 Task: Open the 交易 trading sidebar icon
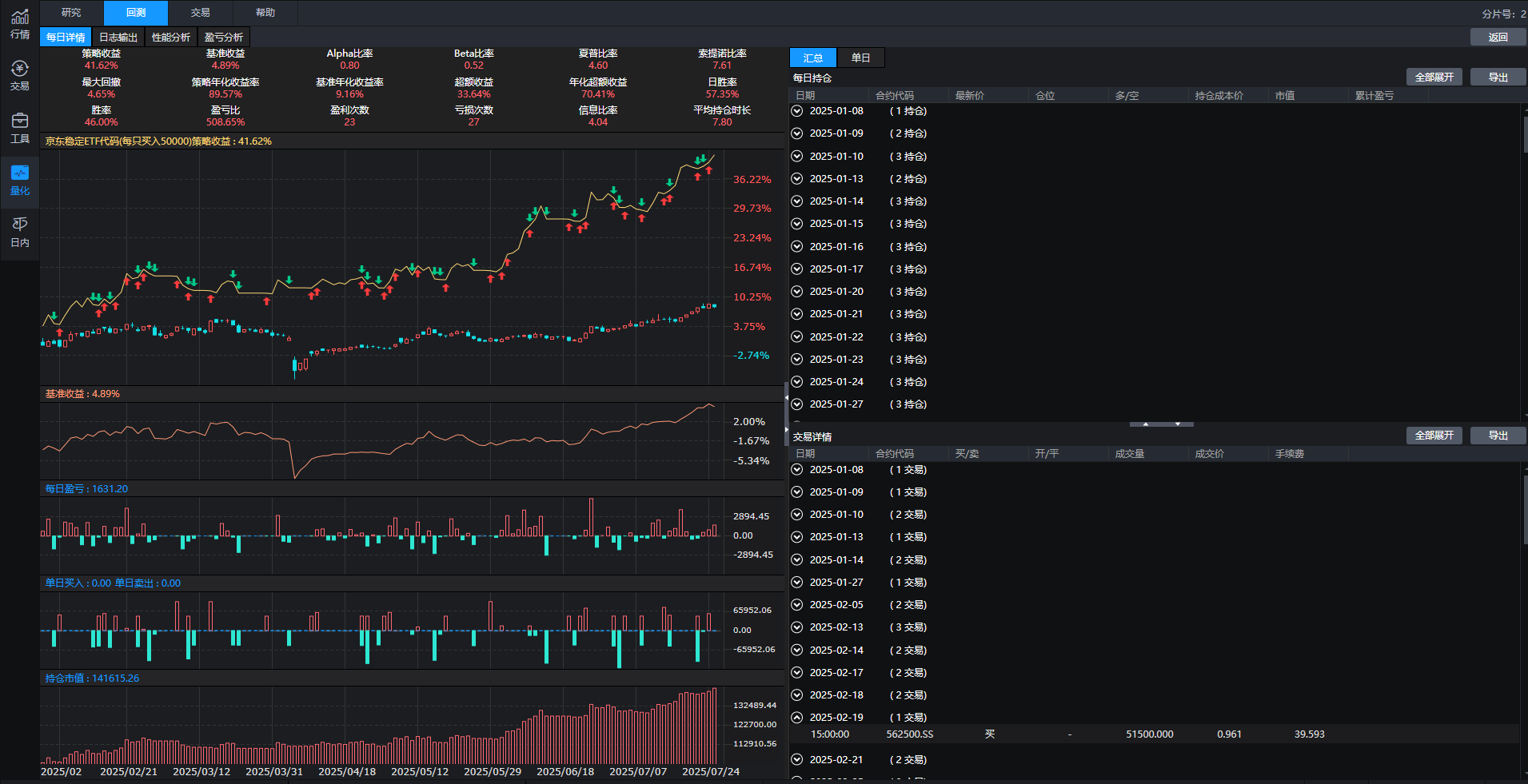click(20, 75)
